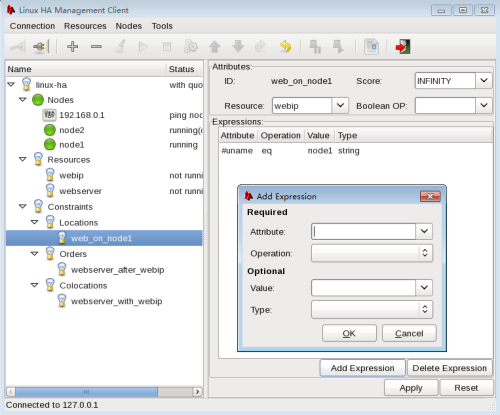Click the document view toolbar icon

pos(371,47)
